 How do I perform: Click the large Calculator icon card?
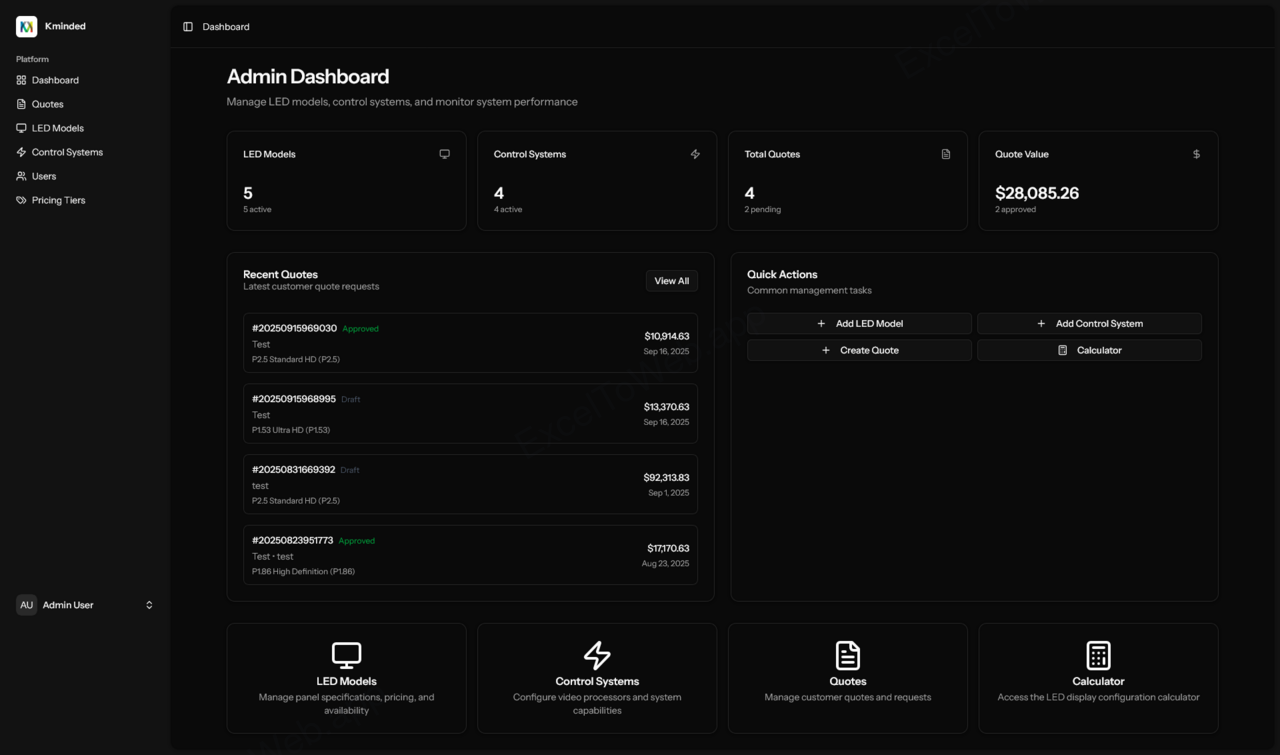[x=1098, y=656]
